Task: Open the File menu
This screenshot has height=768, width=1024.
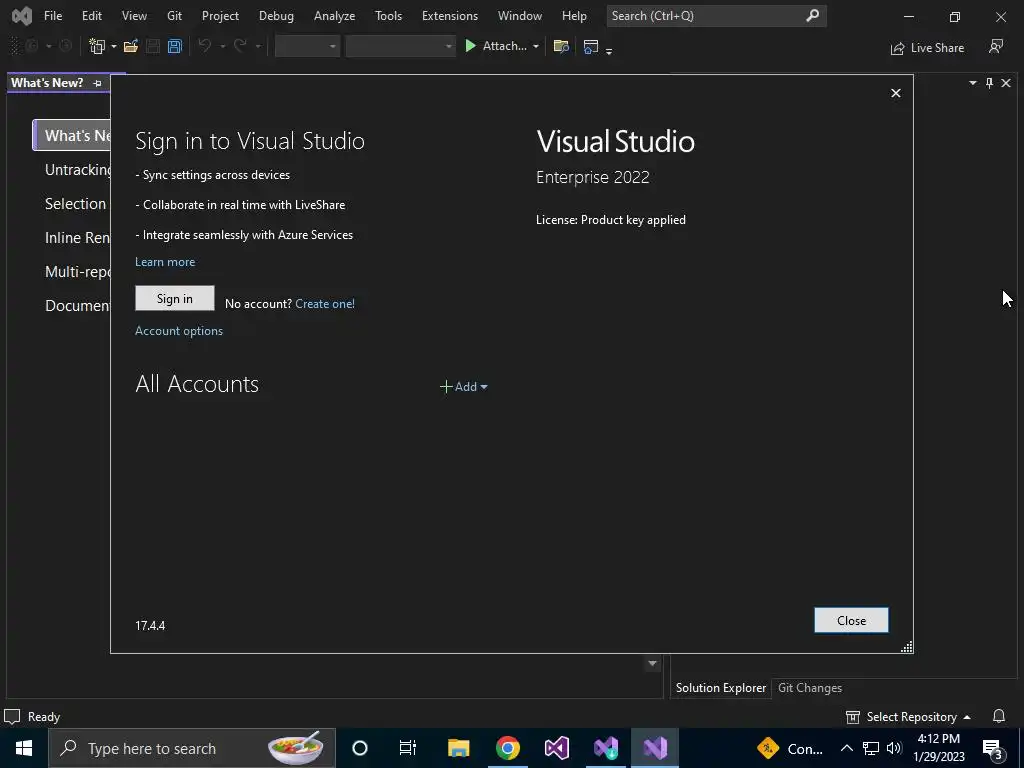Action: [53, 16]
